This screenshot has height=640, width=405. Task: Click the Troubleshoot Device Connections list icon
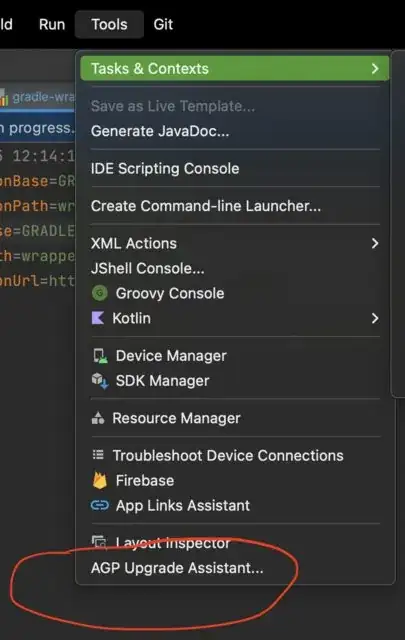98,455
